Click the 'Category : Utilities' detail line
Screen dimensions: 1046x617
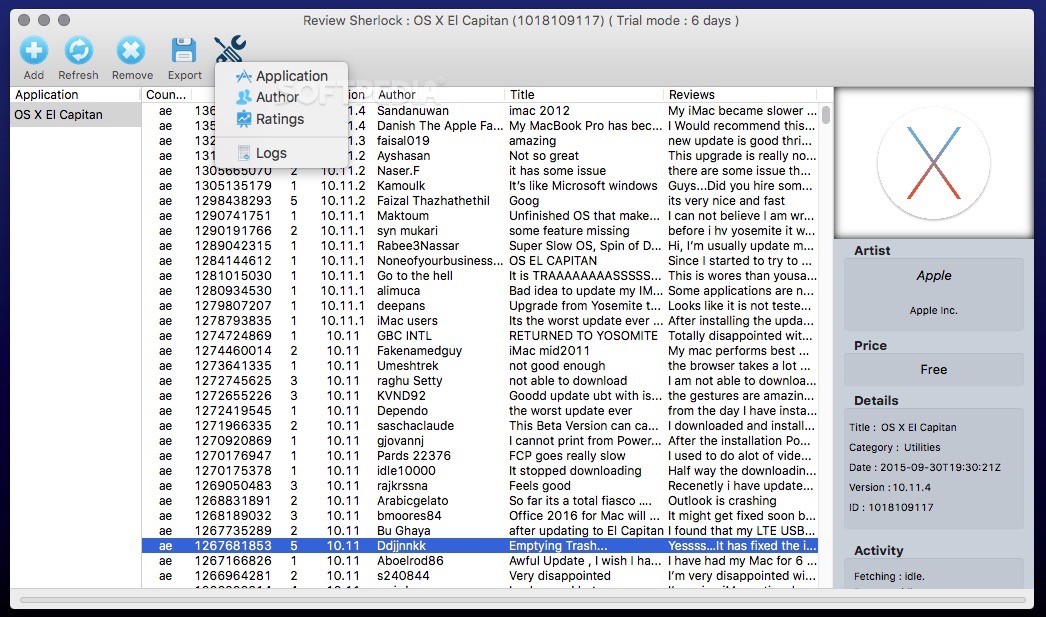895,448
